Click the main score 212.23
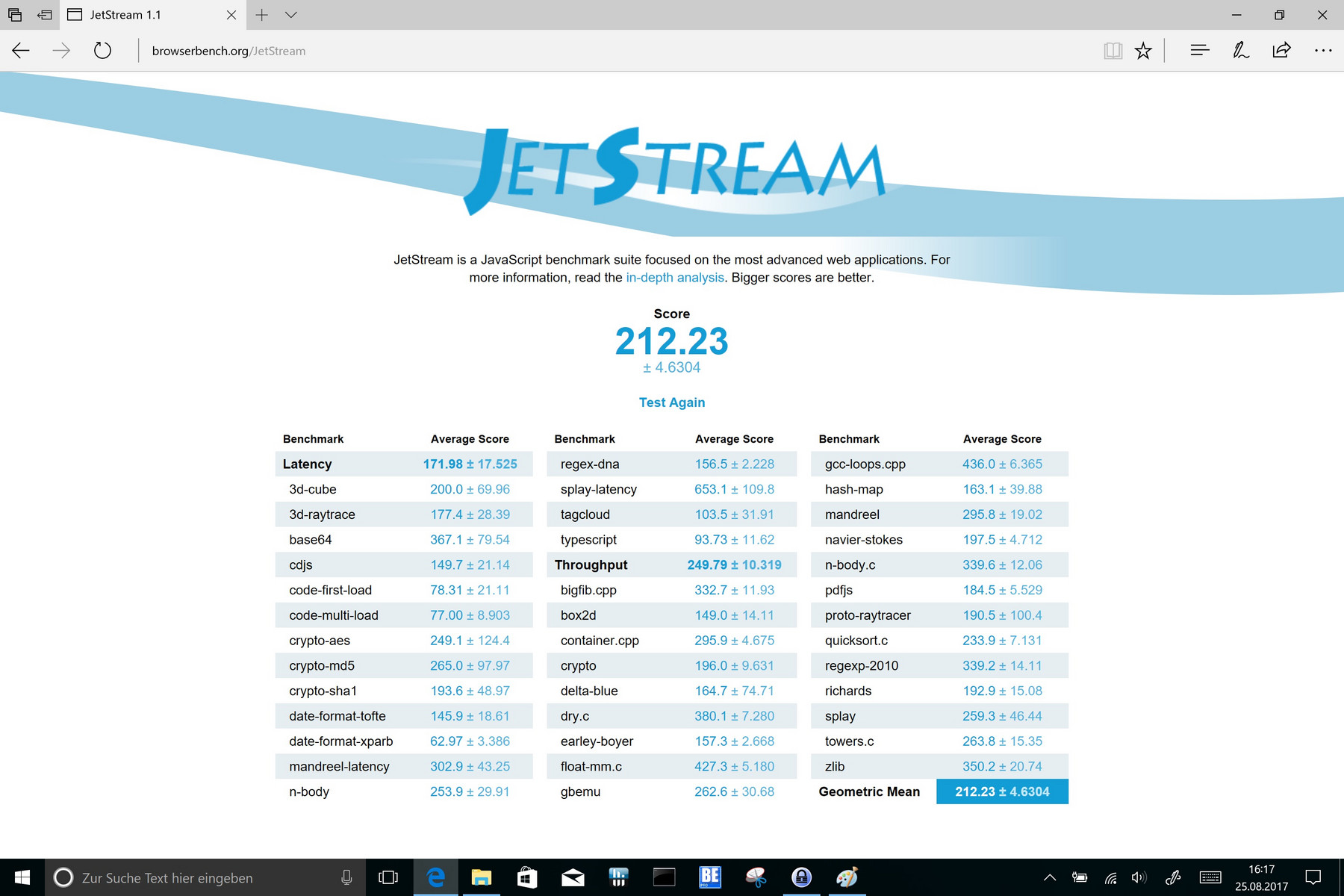 [671, 342]
